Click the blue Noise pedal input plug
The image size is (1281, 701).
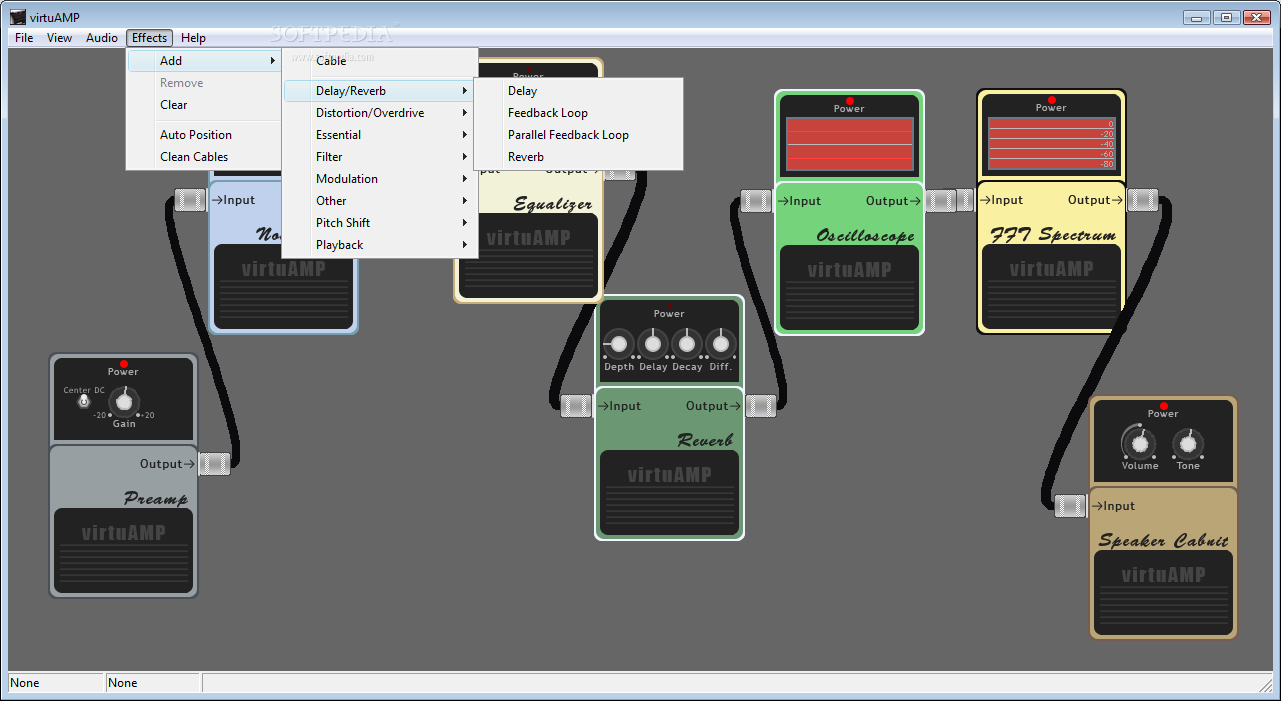point(190,200)
